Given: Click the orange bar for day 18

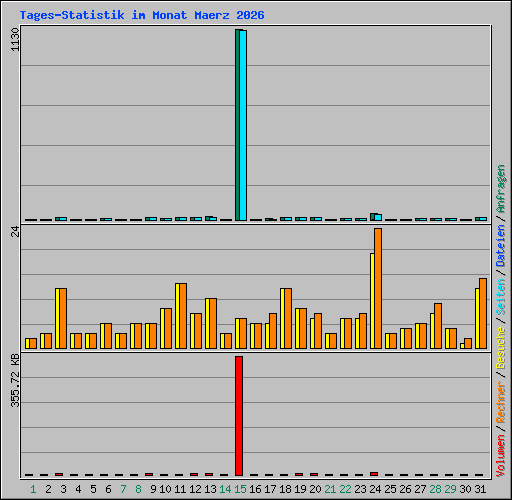Looking at the screenshot, I should (x=288, y=318).
